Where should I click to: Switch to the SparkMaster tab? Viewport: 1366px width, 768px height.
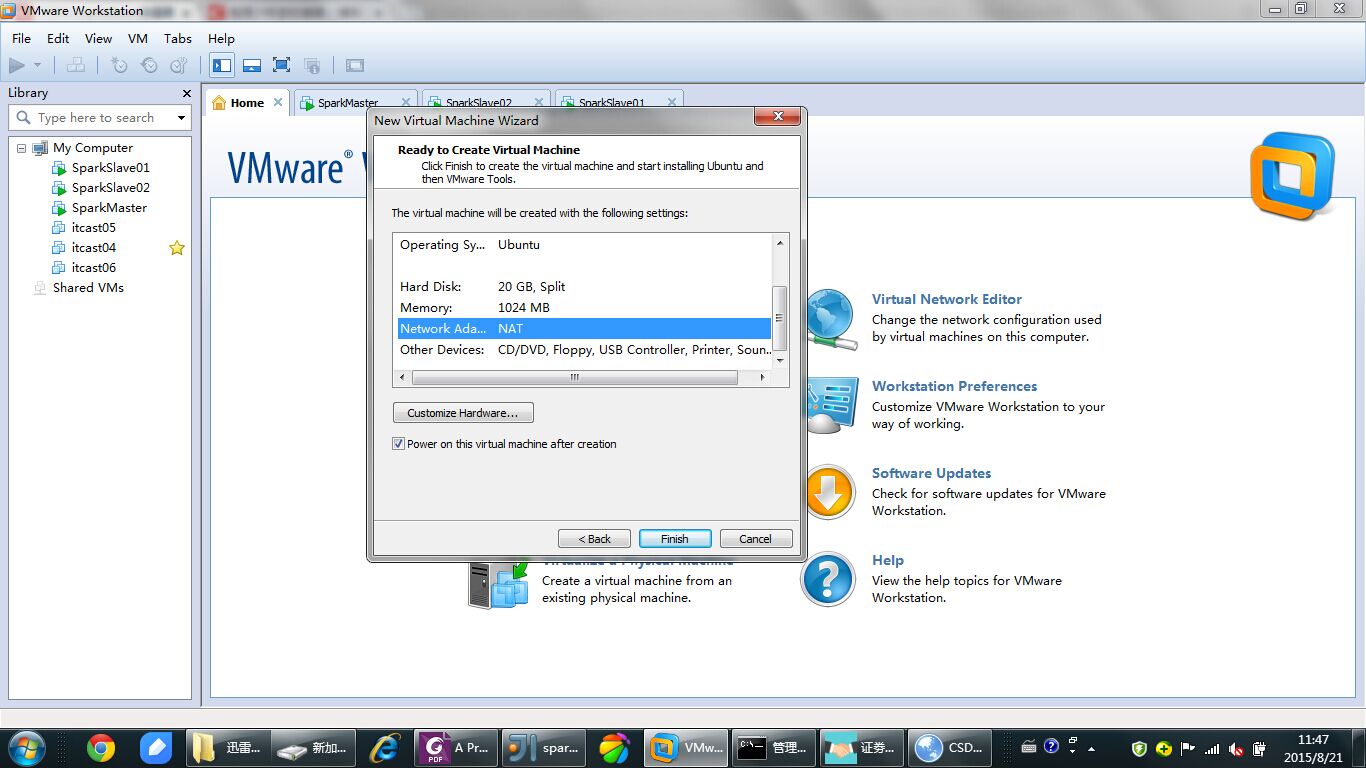coord(348,102)
